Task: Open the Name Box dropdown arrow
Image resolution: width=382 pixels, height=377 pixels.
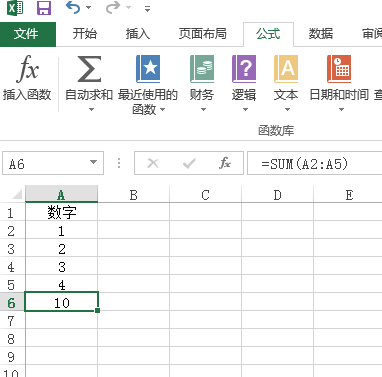Action: pos(93,163)
